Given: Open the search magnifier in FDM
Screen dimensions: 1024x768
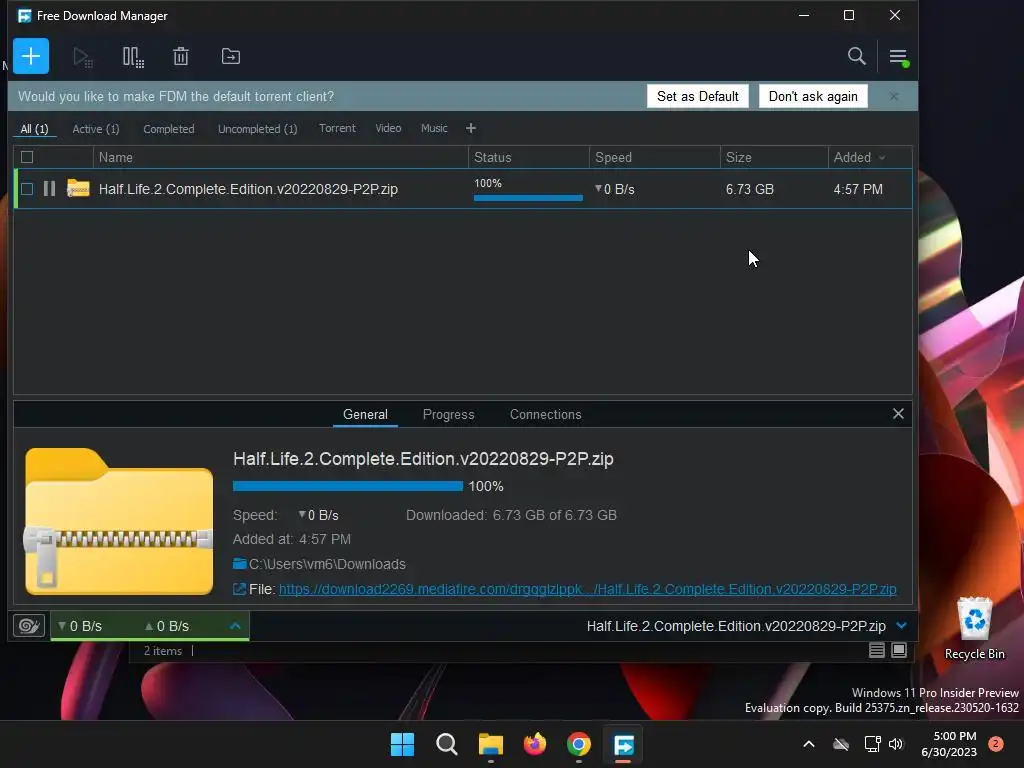Looking at the screenshot, I should (856, 56).
